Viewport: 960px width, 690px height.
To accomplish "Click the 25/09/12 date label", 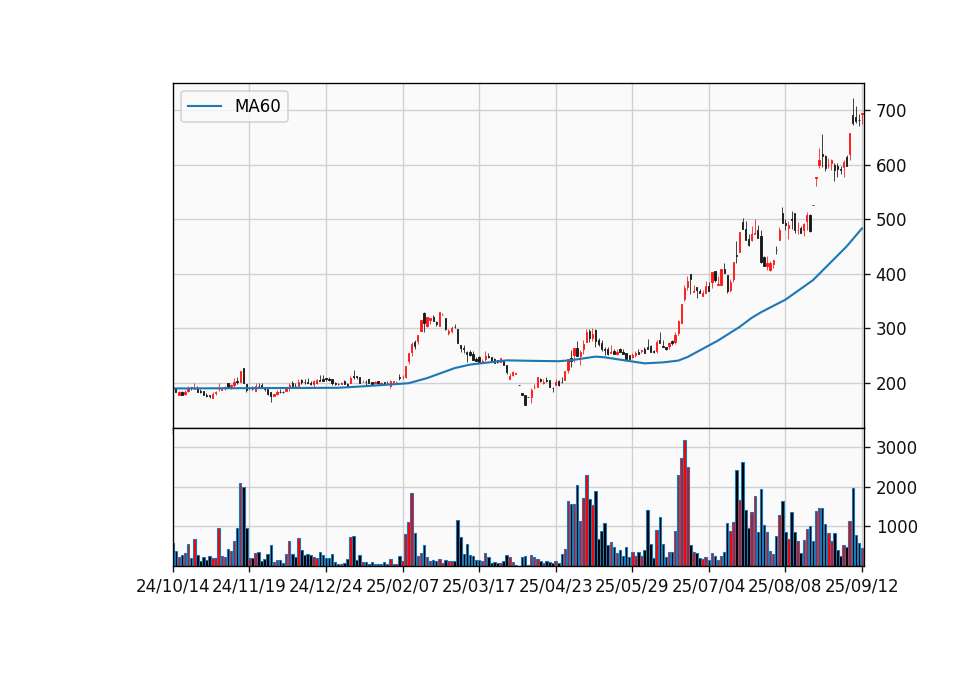I will click(861, 587).
